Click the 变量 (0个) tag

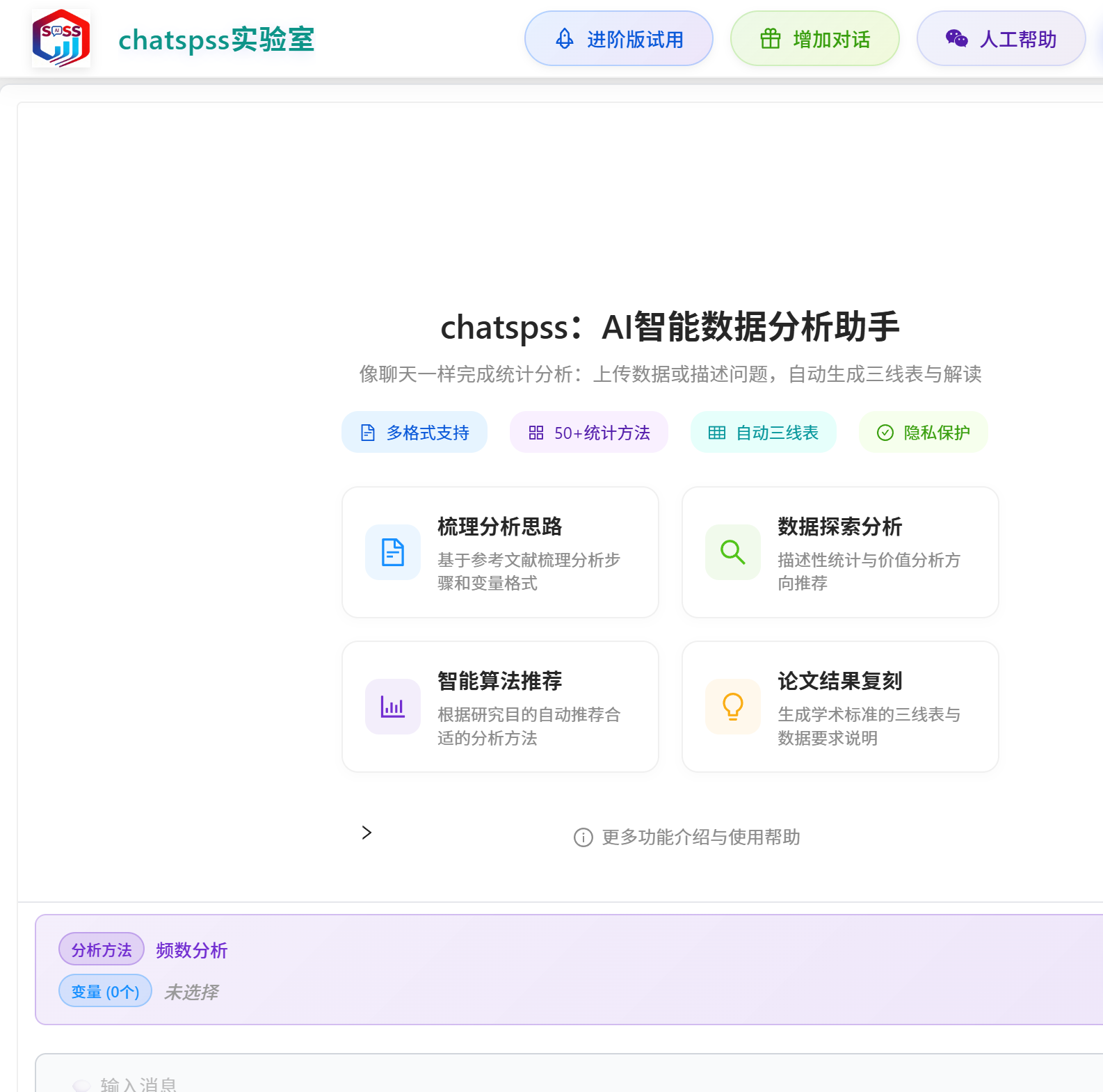(x=106, y=991)
